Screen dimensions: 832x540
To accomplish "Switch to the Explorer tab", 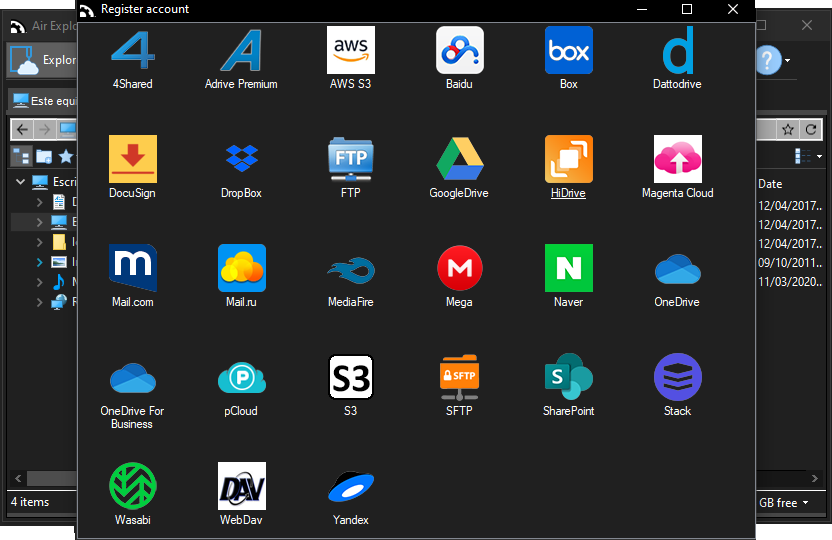I will (44, 60).
